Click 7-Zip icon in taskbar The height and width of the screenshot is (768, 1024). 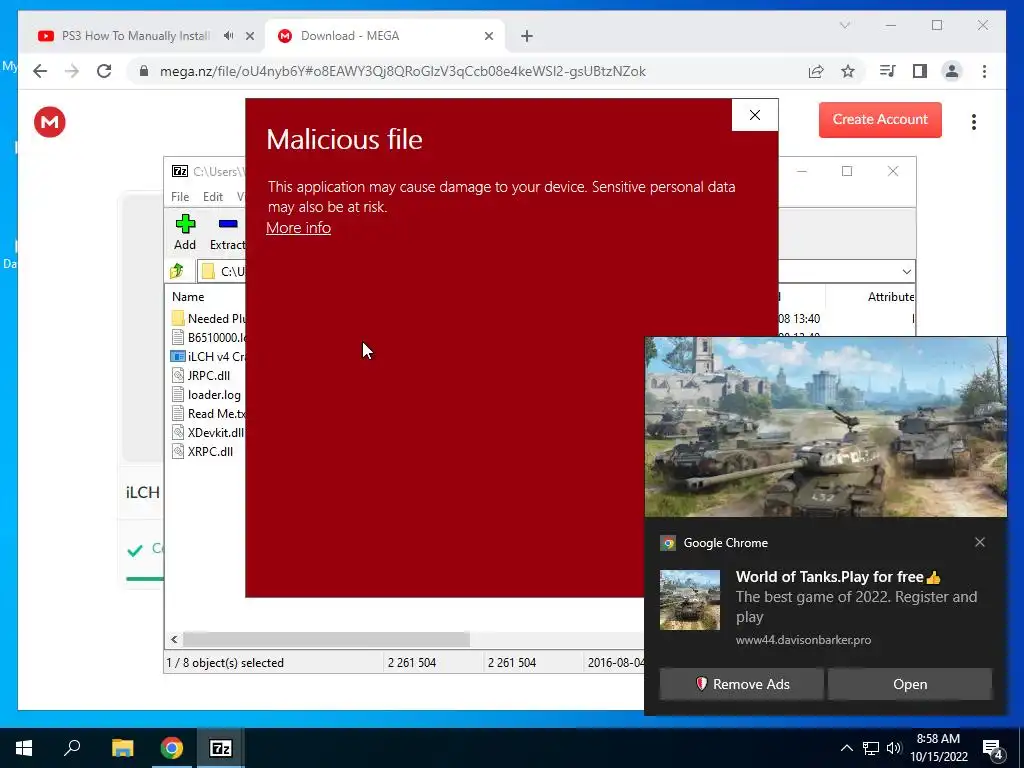coord(221,748)
